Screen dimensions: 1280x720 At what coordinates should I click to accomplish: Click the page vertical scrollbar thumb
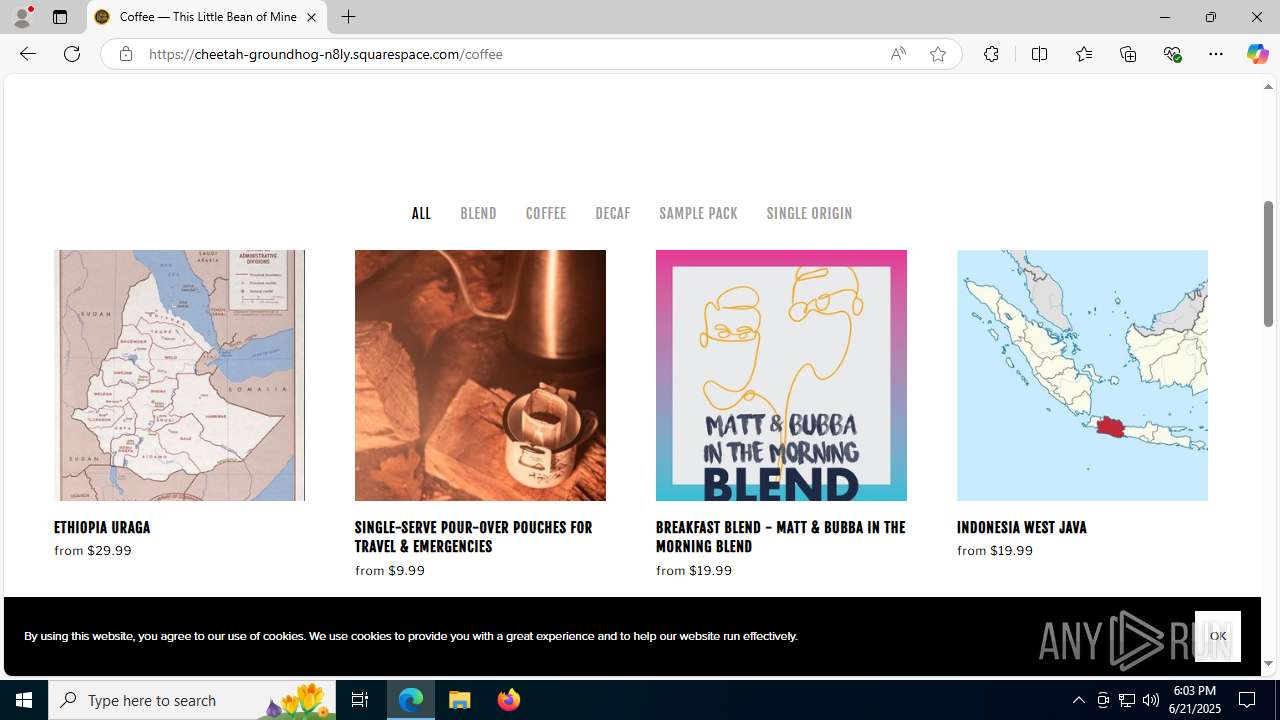pos(1268,264)
